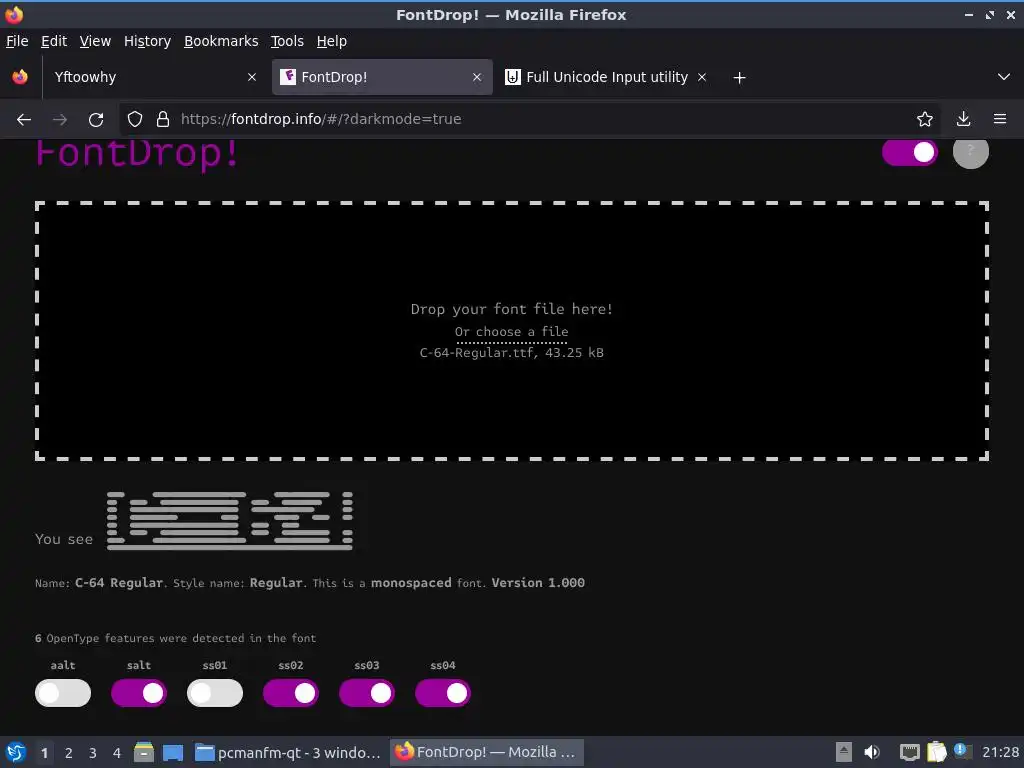Click the 'Version 1.000' text

point(538,583)
